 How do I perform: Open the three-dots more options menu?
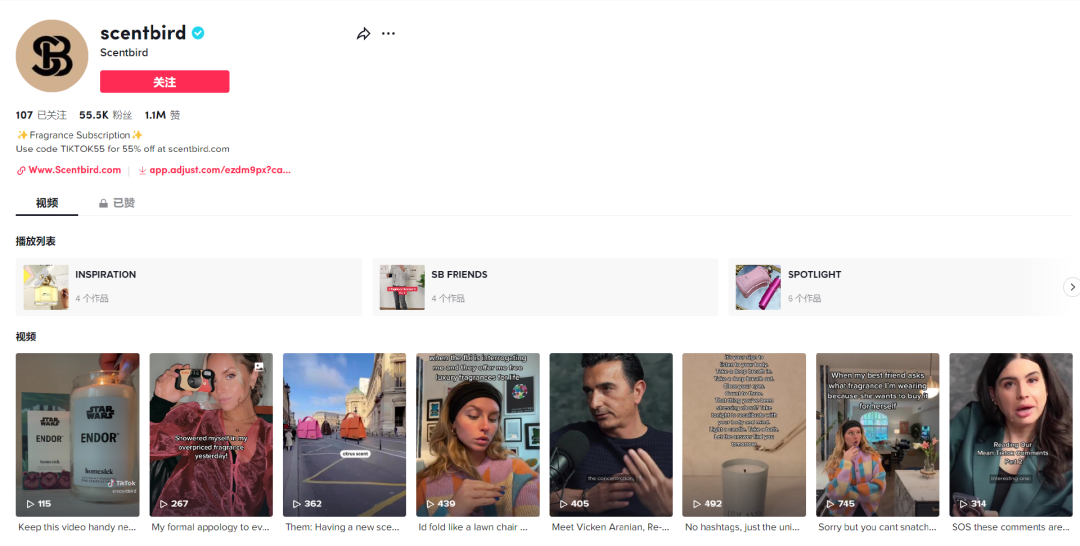[388, 34]
